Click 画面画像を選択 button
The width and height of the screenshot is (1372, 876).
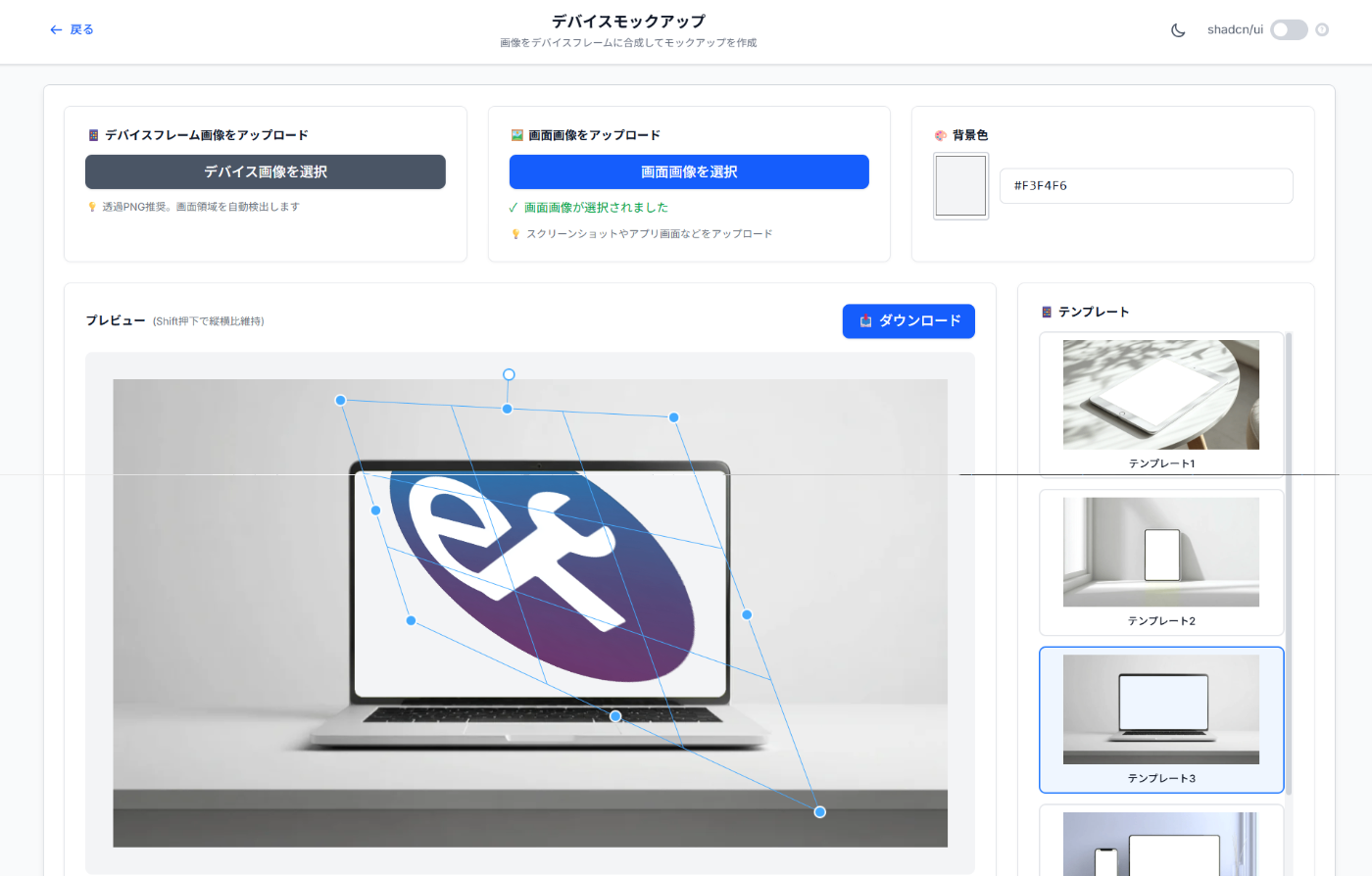tap(689, 171)
